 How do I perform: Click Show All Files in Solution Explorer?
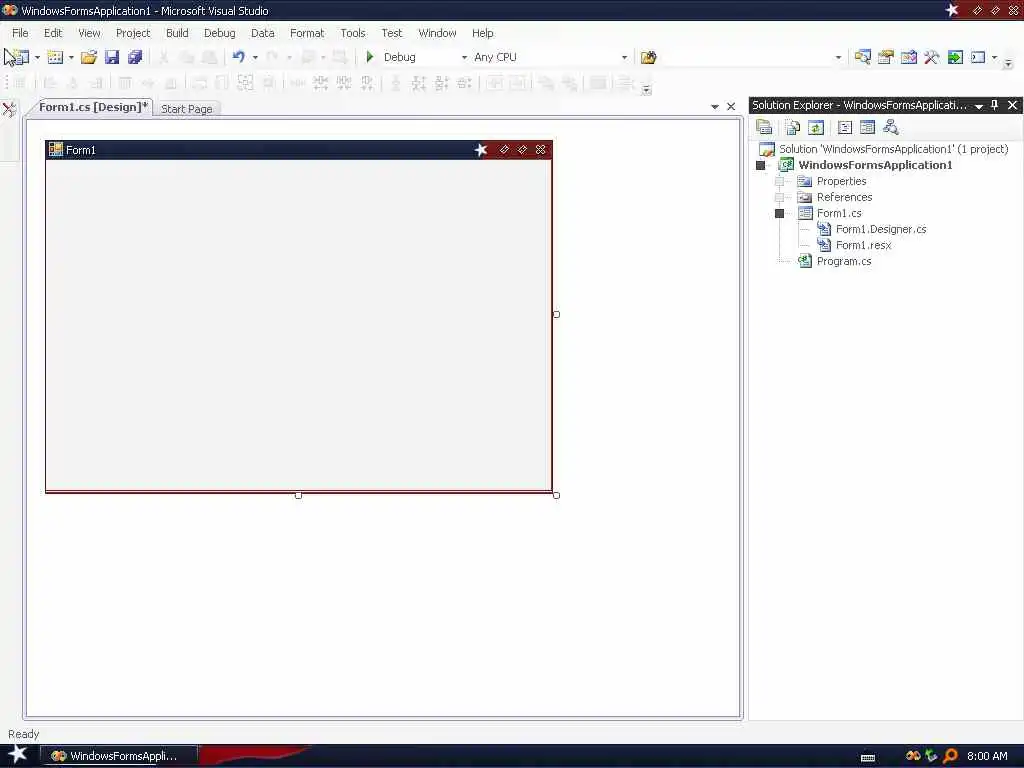pos(793,127)
